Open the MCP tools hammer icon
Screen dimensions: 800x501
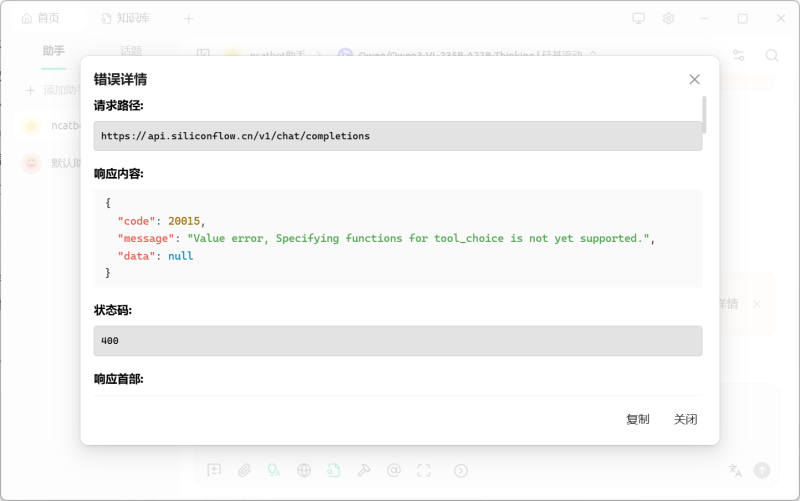pos(364,470)
